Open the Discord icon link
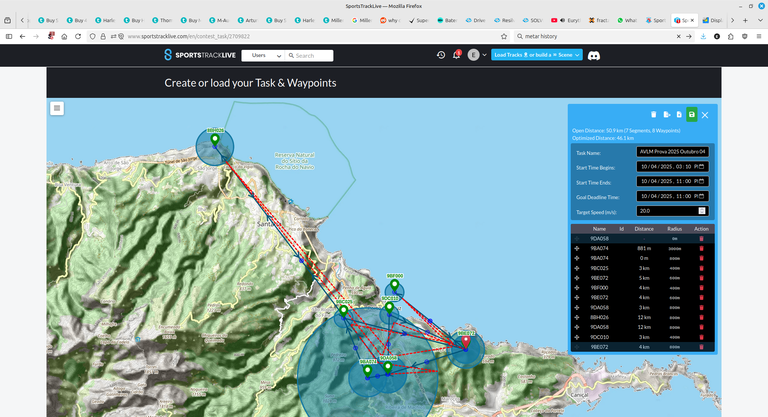Screen dimensions: 768x417 (x=594, y=55)
